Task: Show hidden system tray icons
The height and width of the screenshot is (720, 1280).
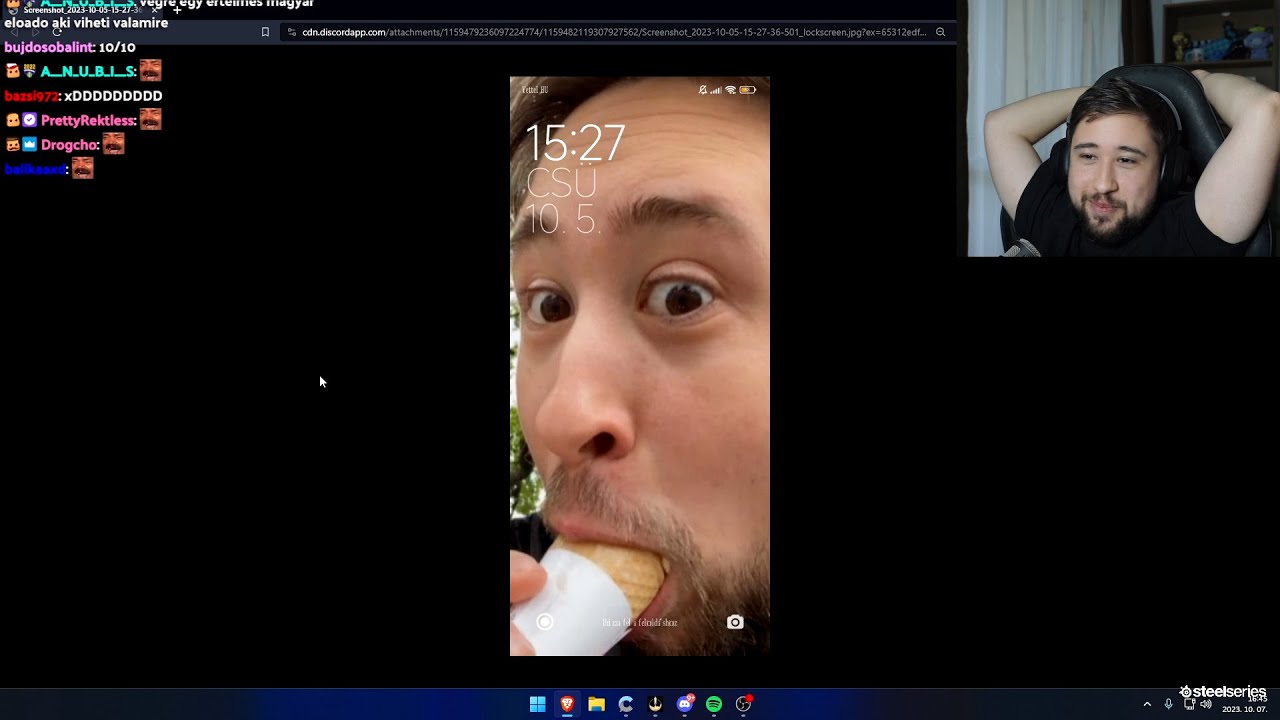Action: tap(1147, 704)
